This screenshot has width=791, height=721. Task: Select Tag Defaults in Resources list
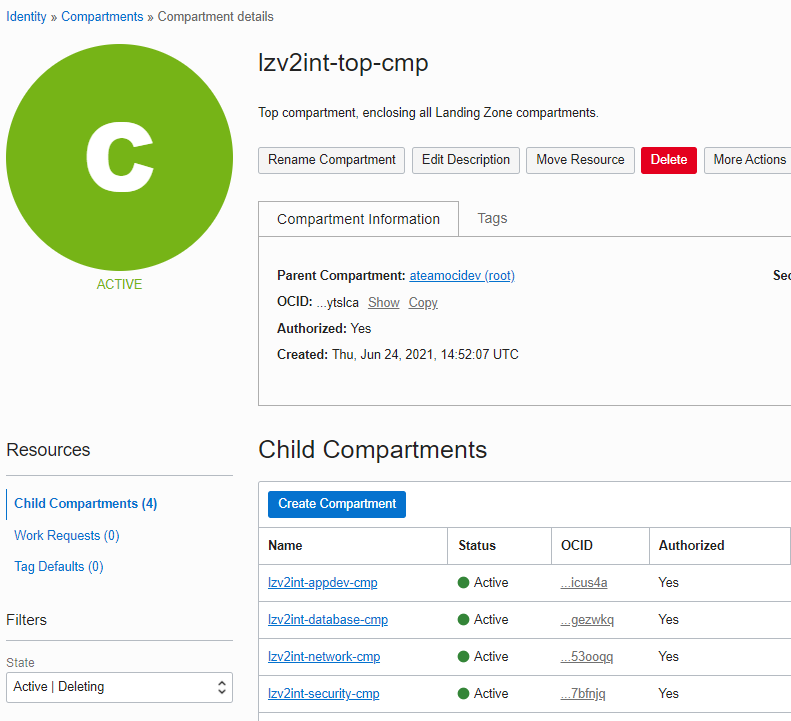click(x=58, y=567)
